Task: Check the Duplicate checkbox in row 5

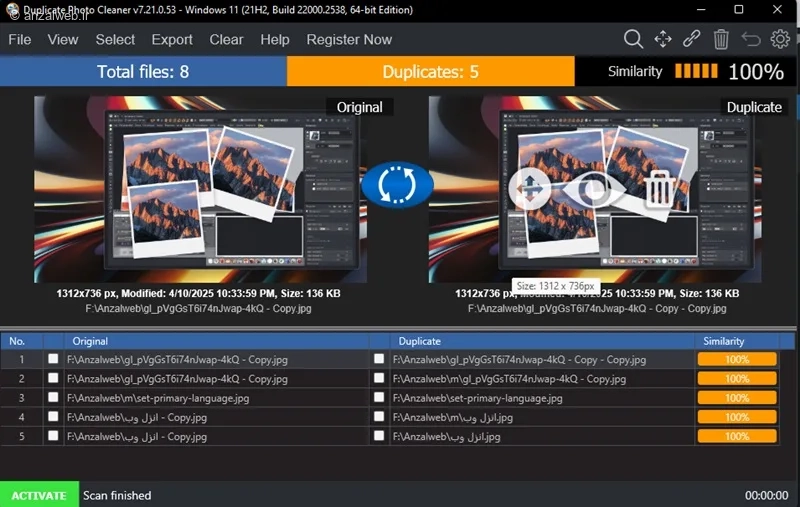Action: [x=379, y=436]
